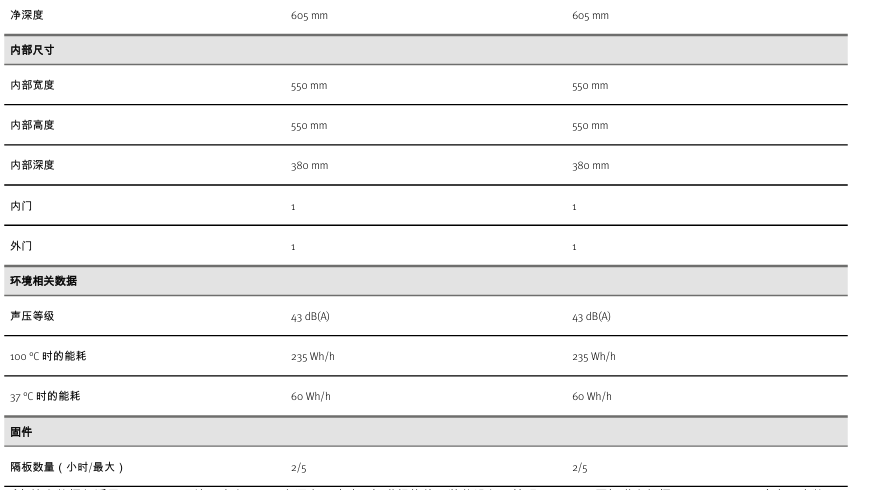Click the right-column 43 dB(A) value
The width and height of the screenshot is (870, 490).
[591, 317]
